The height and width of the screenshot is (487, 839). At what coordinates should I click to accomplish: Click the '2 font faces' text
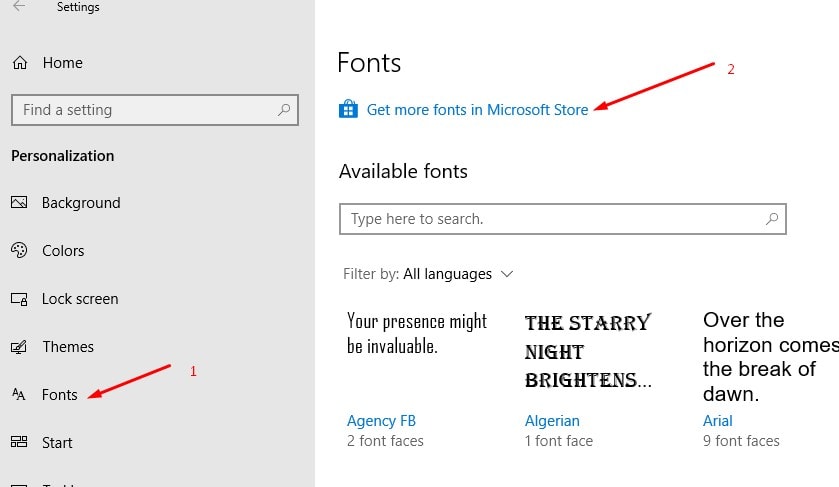click(x=385, y=441)
